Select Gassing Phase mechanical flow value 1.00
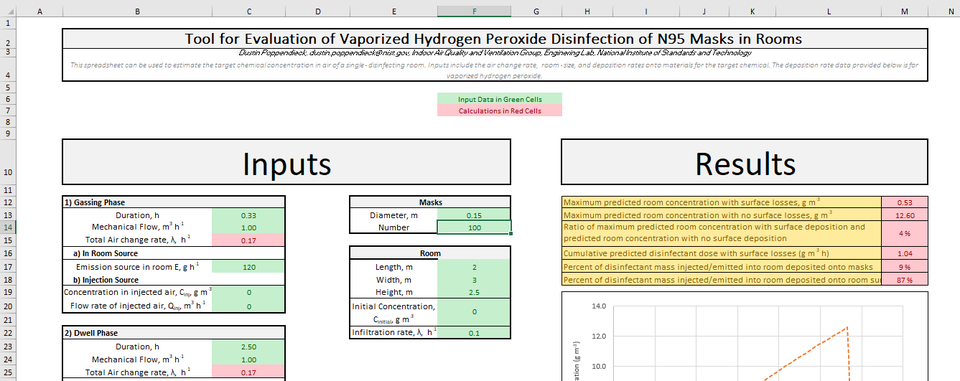 248,227
